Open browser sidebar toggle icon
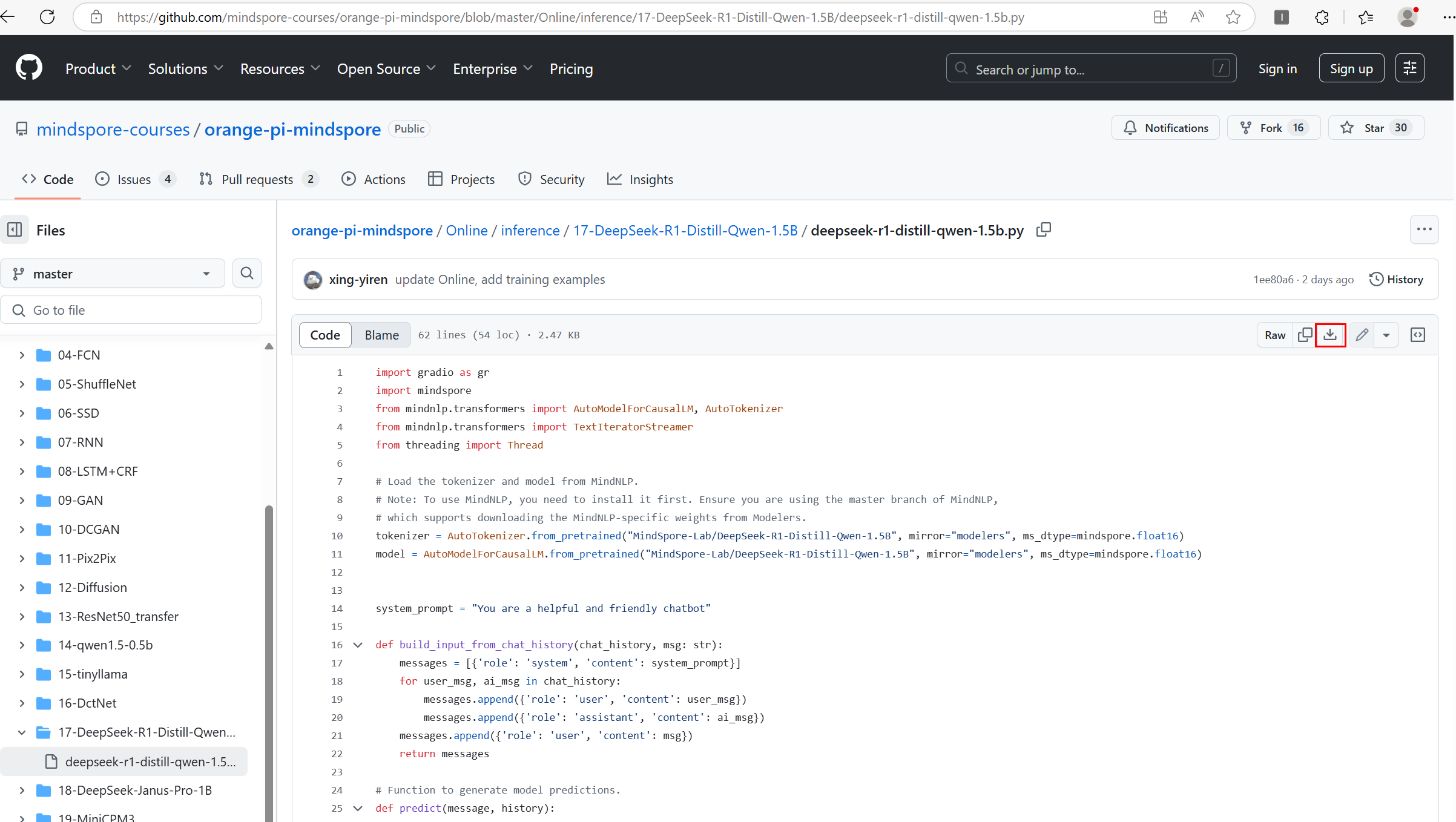 pyautogui.click(x=1281, y=17)
